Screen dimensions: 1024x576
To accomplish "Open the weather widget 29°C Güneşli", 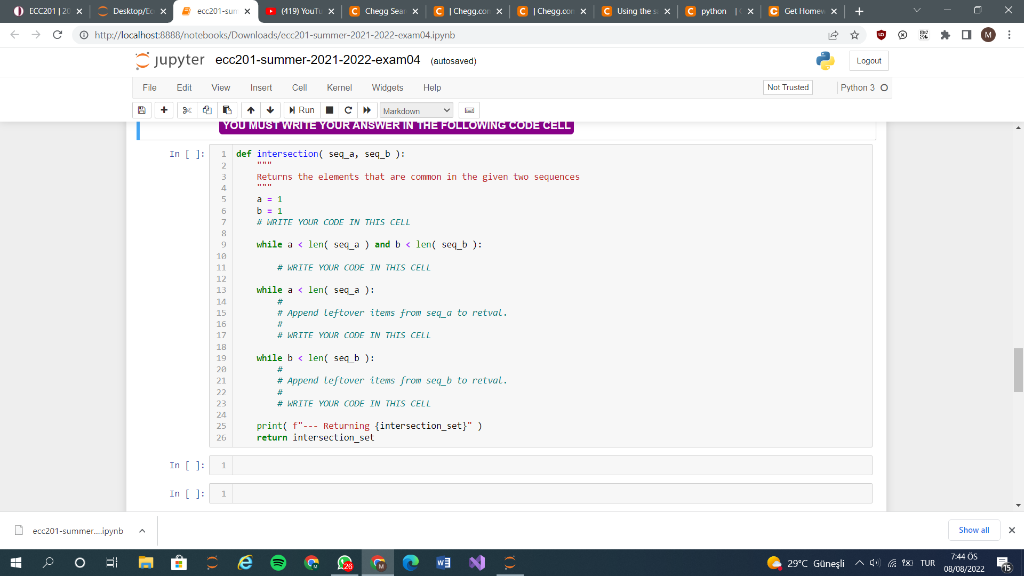I will 805,563.
